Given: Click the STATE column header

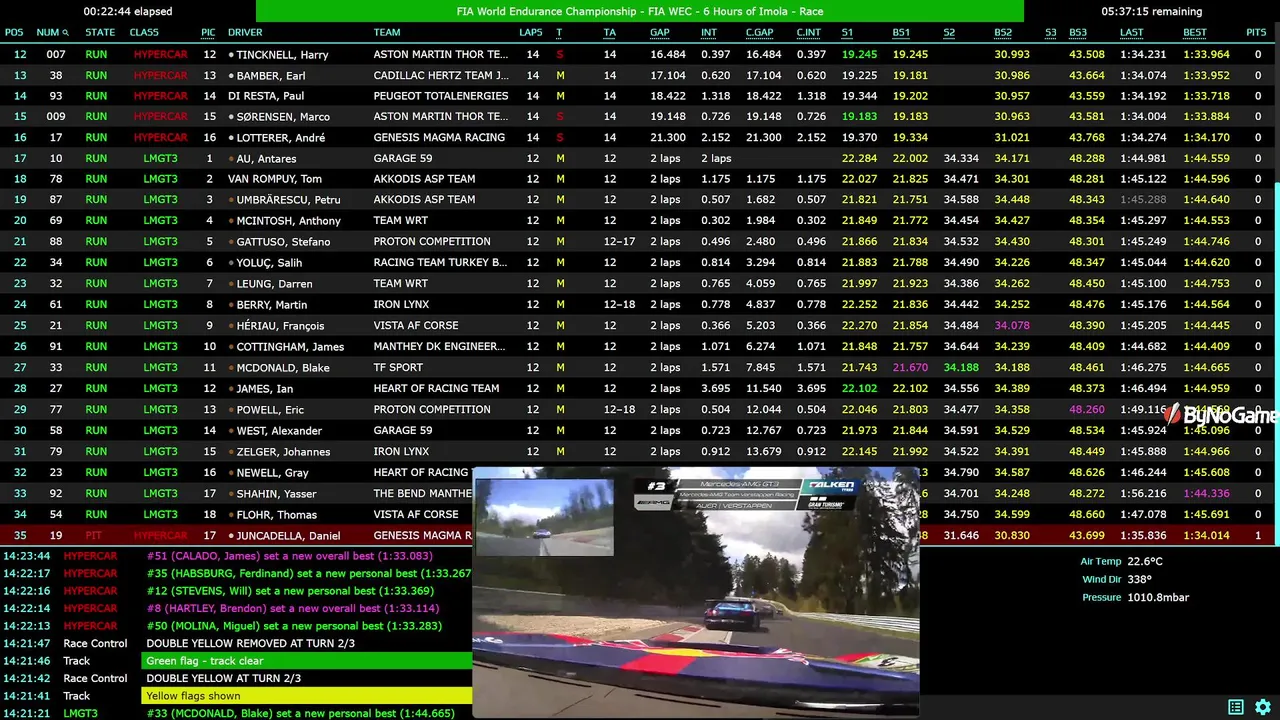Looking at the screenshot, I should (x=100, y=32).
